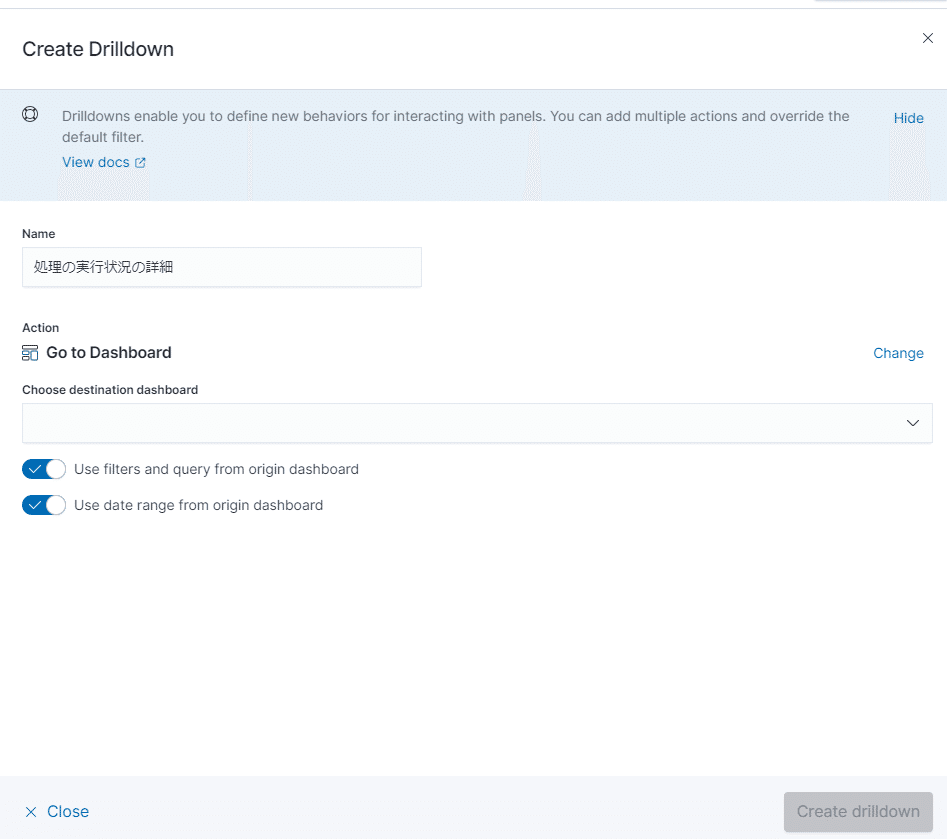The width and height of the screenshot is (947, 839).
Task: Click the Create Drilldown heading
Action: [x=98, y=49]
